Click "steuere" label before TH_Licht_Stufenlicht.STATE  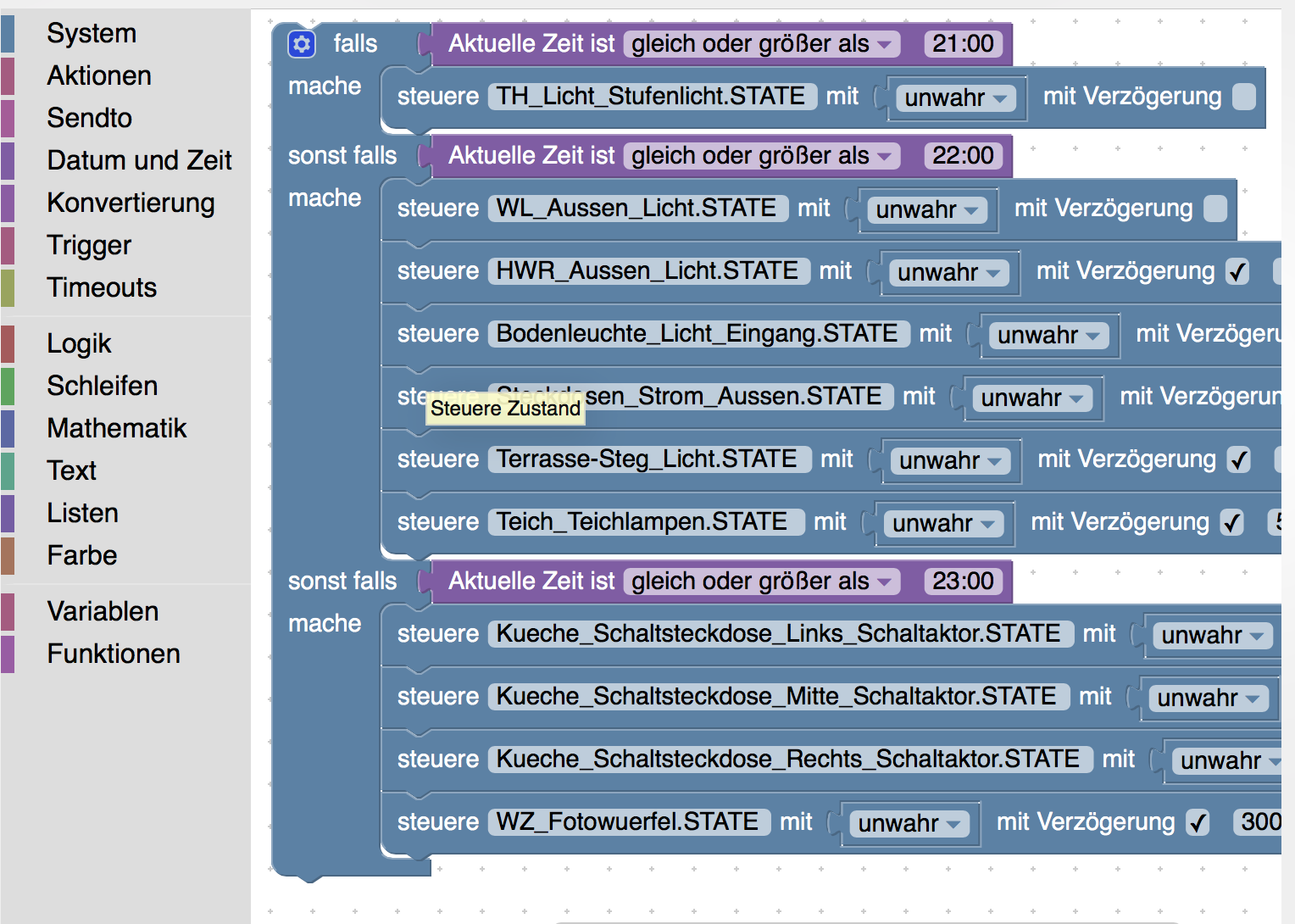[x=438, y=96]
